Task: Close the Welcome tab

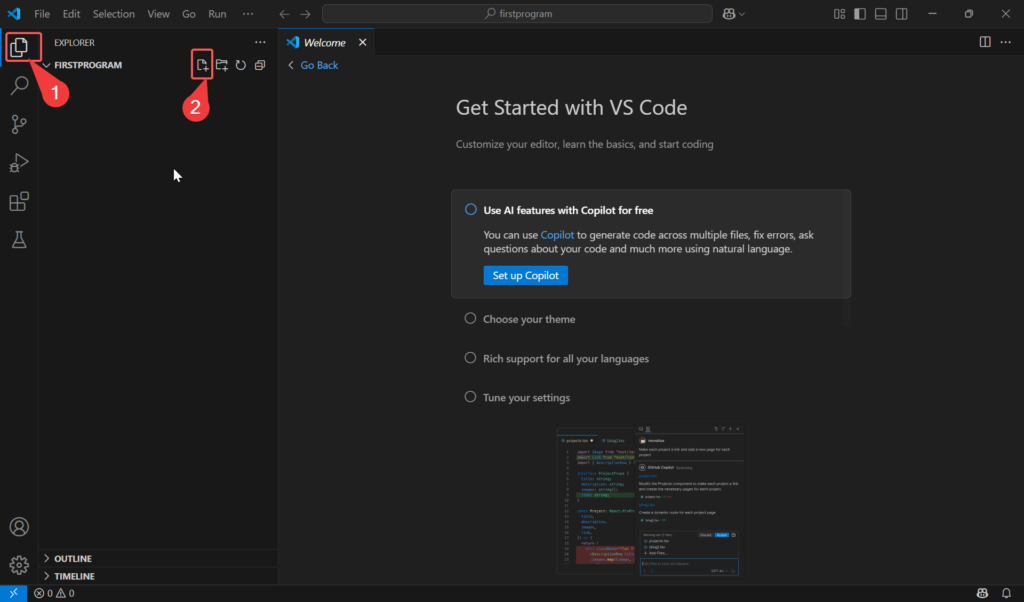Action: tap(362, 42)
